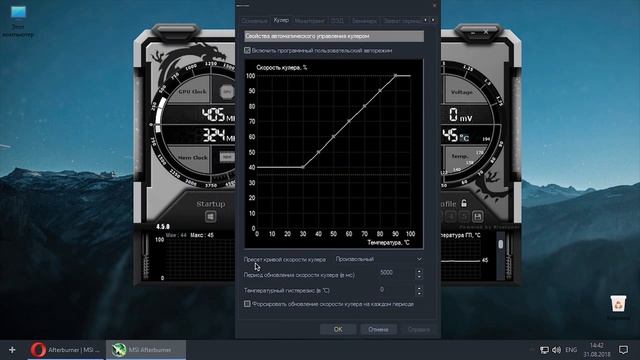Click the MSI Afterburner taskbar item

coord(146,350)
